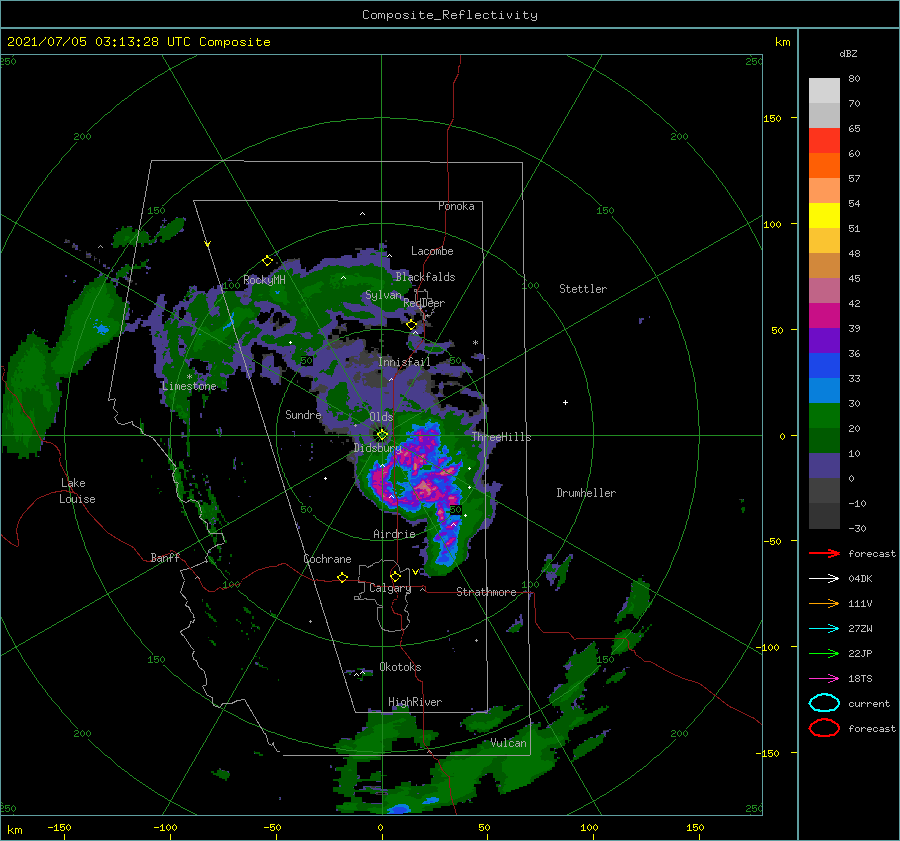Click the Composite_Reflectivity title text
Viewport: 900px width, 841px height.
click(x=450, y=15)
